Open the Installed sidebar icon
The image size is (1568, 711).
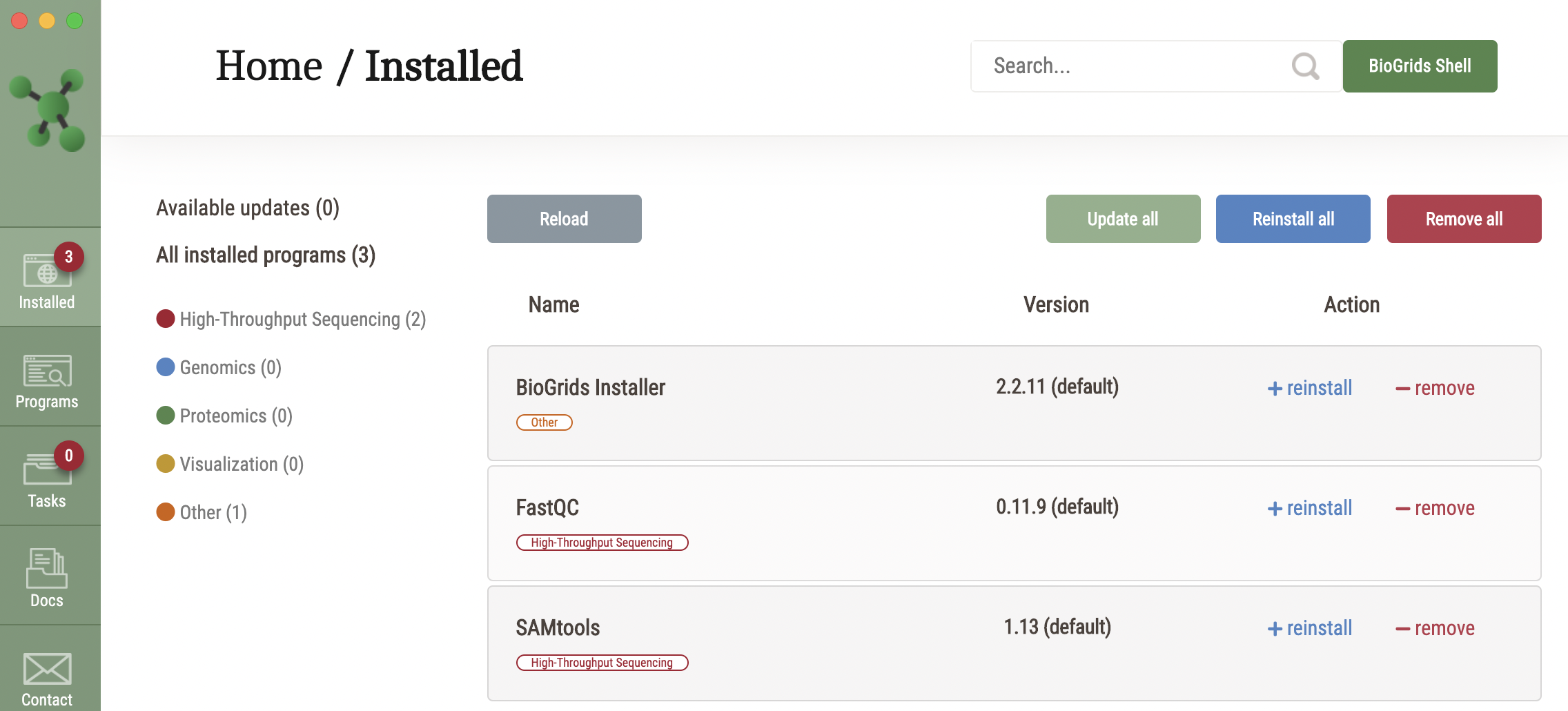47,273
